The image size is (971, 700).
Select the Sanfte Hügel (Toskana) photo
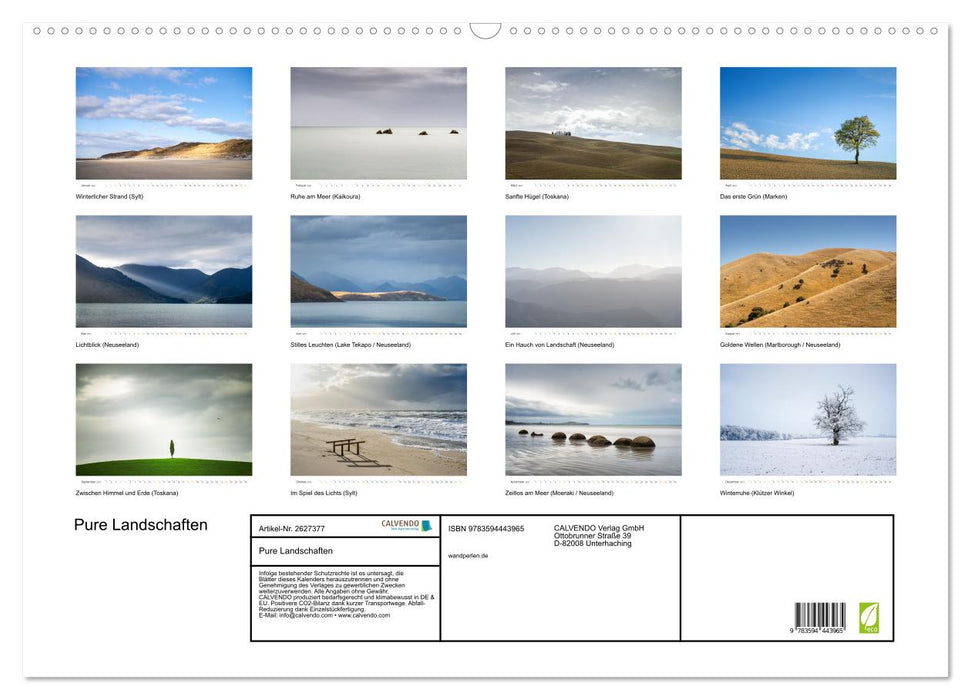tap(593, 123)
